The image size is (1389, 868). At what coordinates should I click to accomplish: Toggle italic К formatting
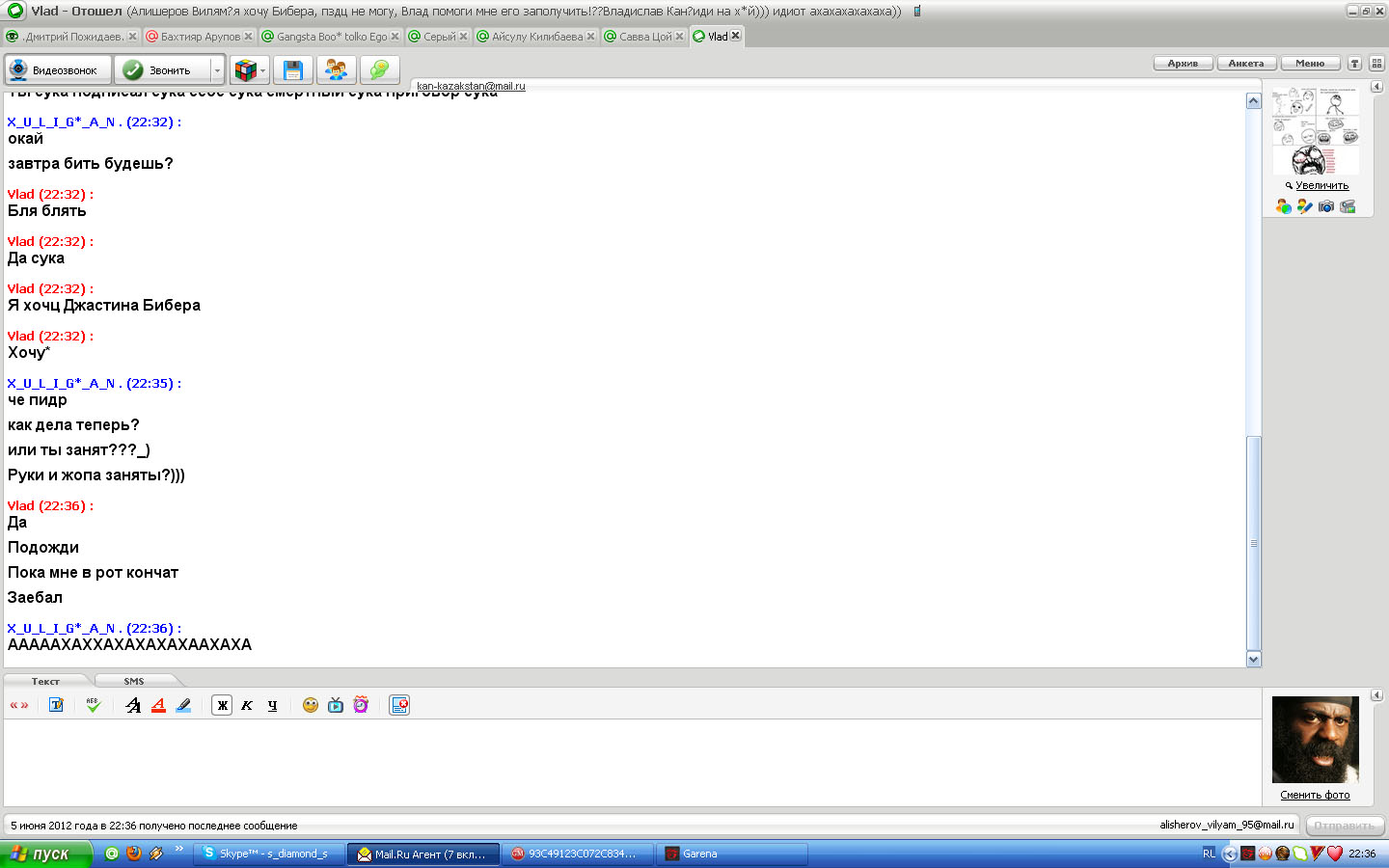pyautogui.click(x=247, y=705)
